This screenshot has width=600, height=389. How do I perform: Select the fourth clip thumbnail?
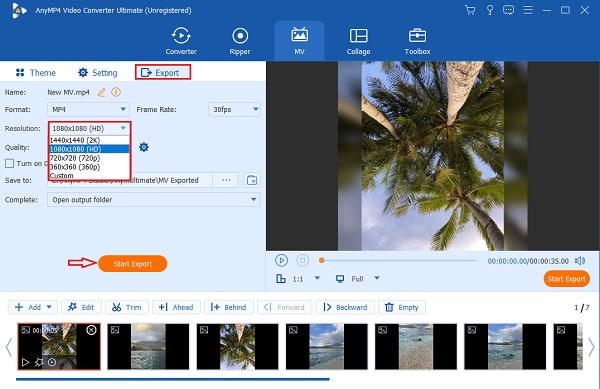tap(327, 347)
